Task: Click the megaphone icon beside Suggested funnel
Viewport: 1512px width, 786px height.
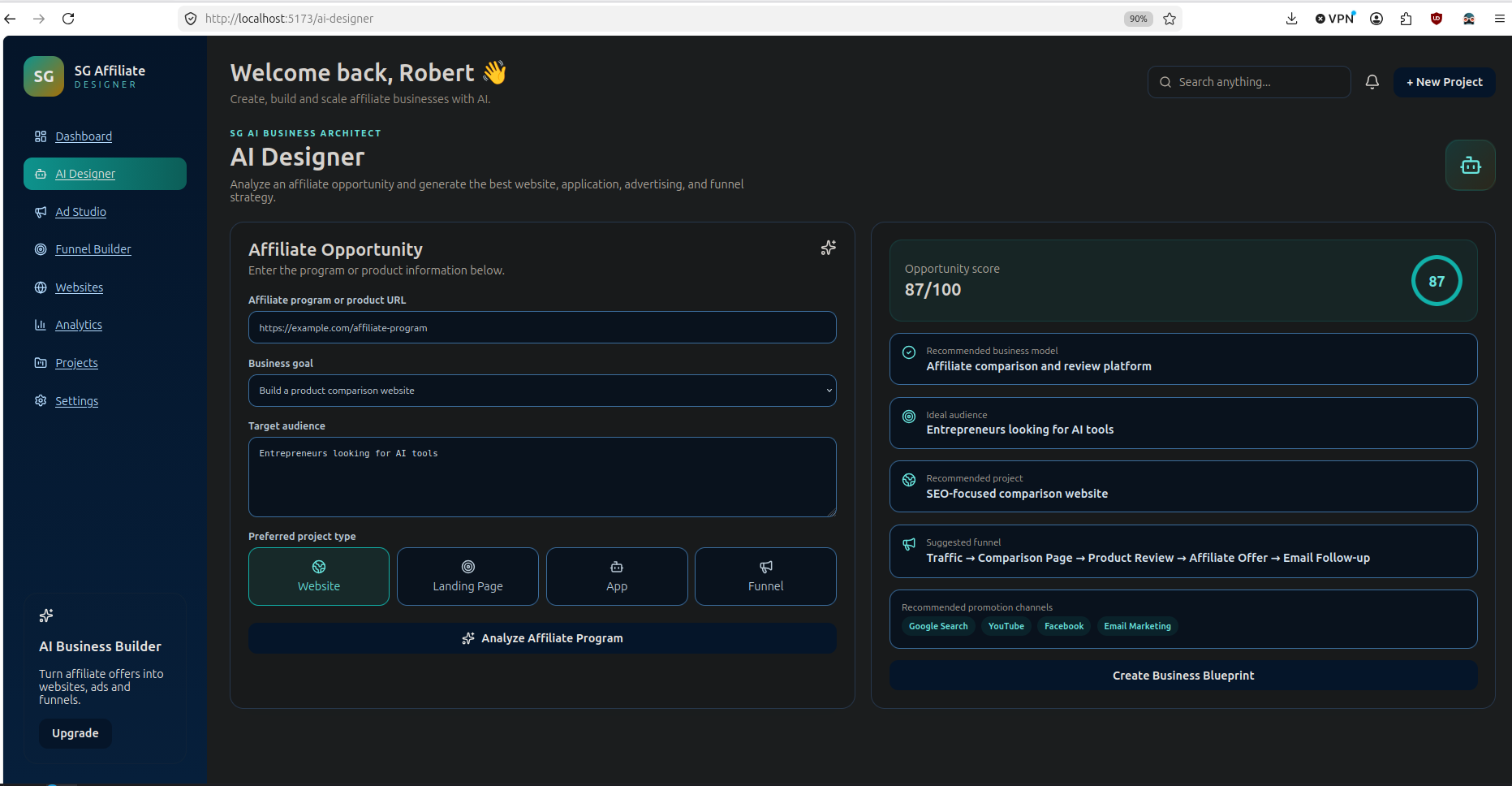Action: click(909, 544)
